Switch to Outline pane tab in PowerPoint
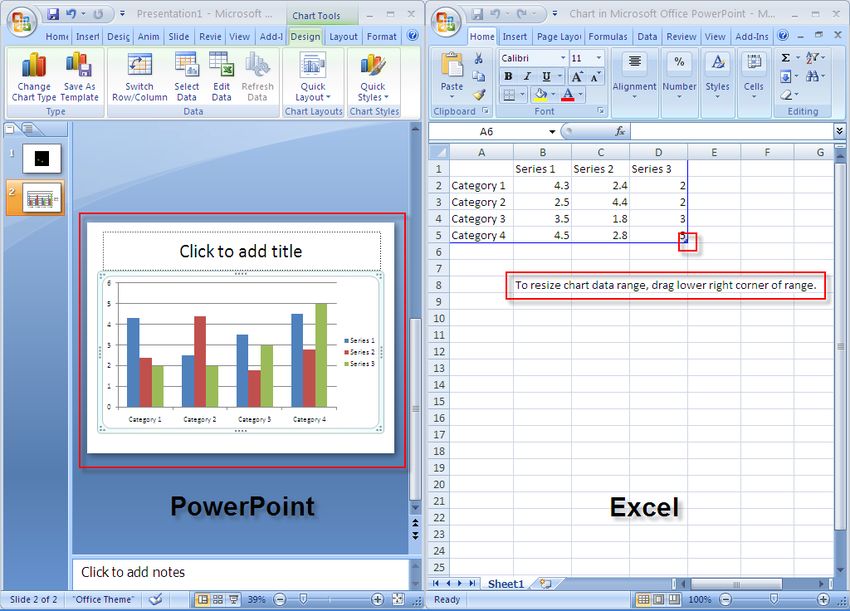This screenshot has width=850, height=611. point(28,129)
